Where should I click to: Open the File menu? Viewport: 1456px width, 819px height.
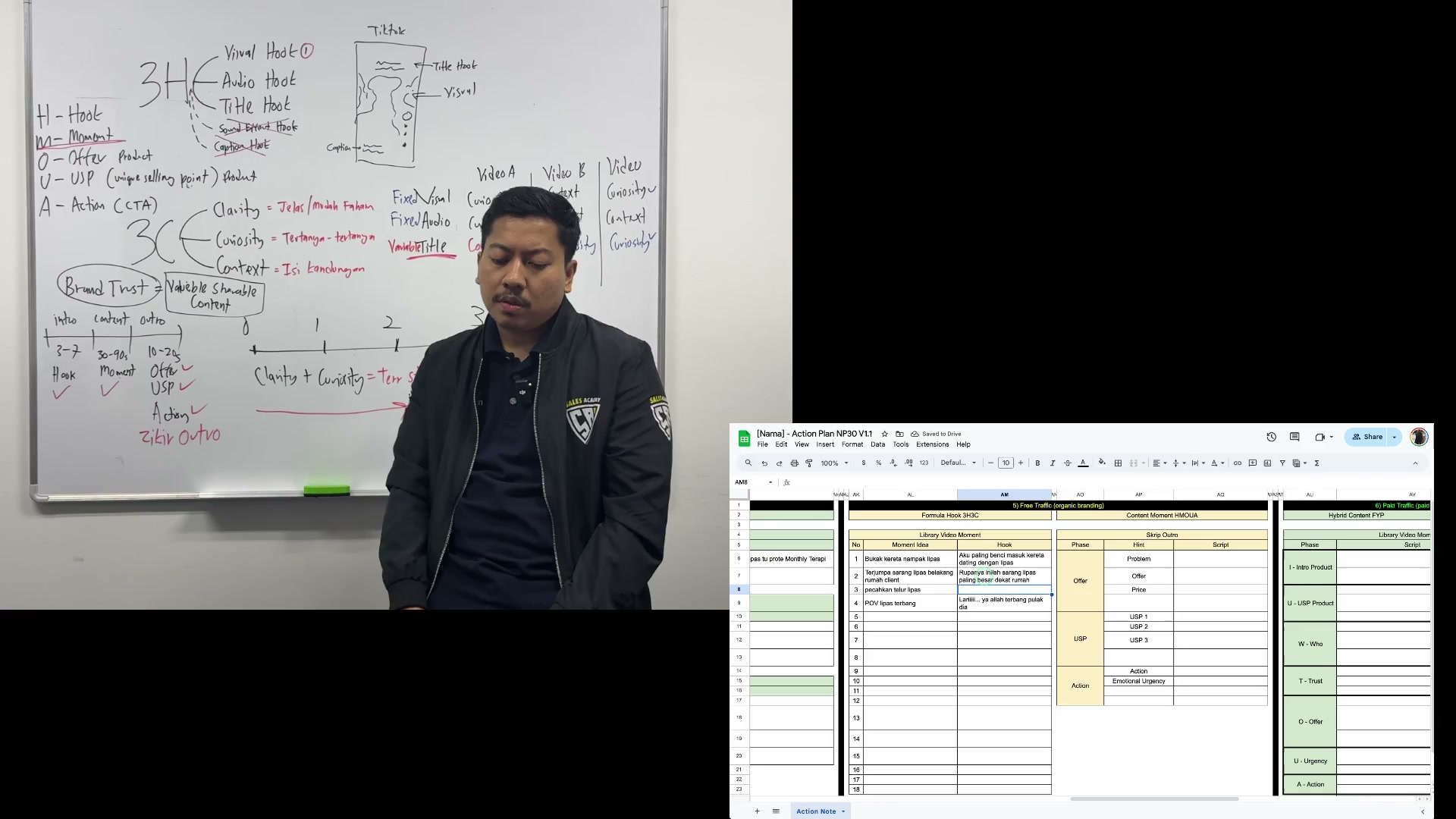762,444
